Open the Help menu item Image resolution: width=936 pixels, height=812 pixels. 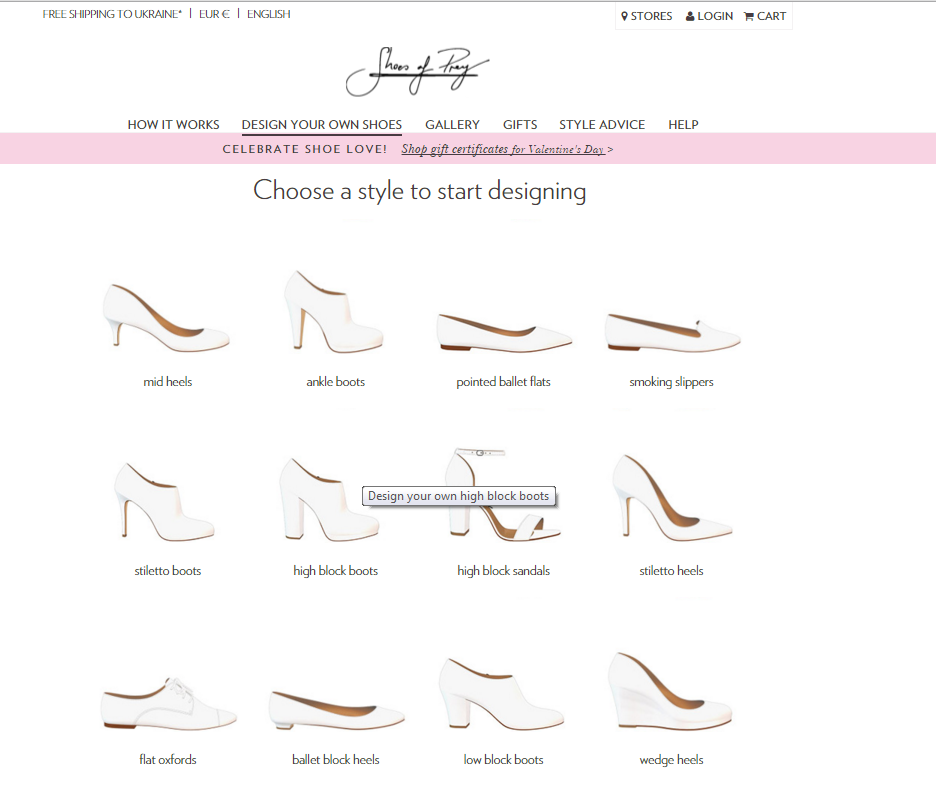coord(683,124)
